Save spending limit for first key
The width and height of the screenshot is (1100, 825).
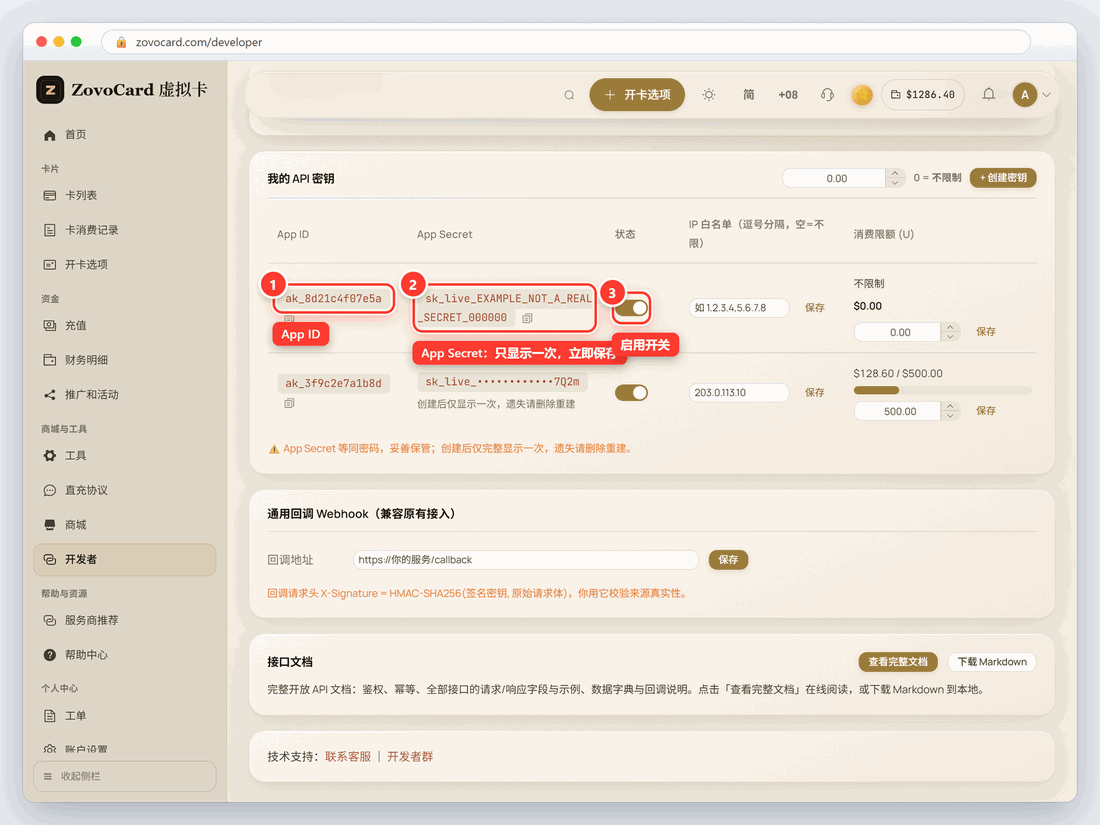tap(985, 331)
